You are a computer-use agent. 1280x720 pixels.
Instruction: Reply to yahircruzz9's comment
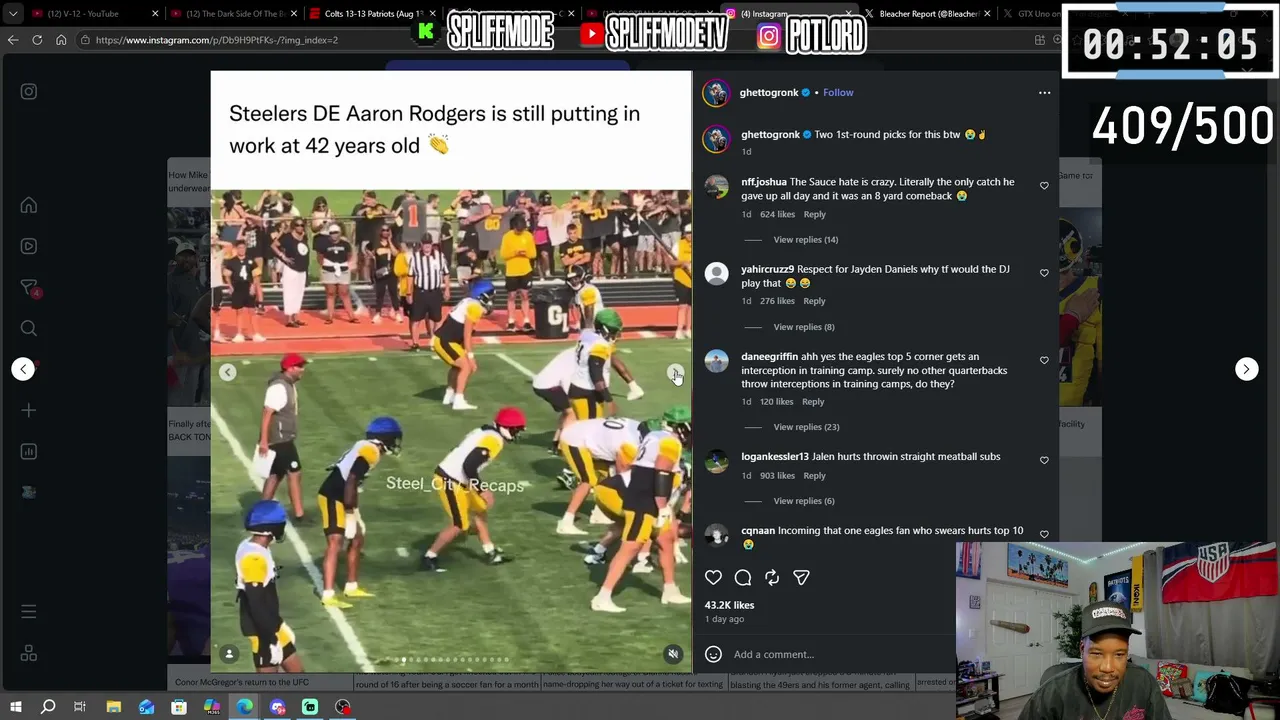(x=814, y=301)
